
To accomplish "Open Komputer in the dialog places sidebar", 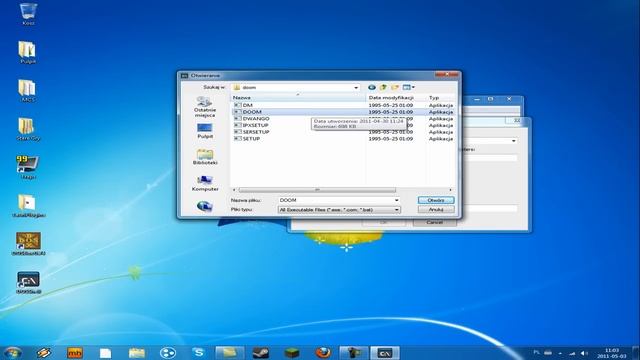I will (205, 183).
